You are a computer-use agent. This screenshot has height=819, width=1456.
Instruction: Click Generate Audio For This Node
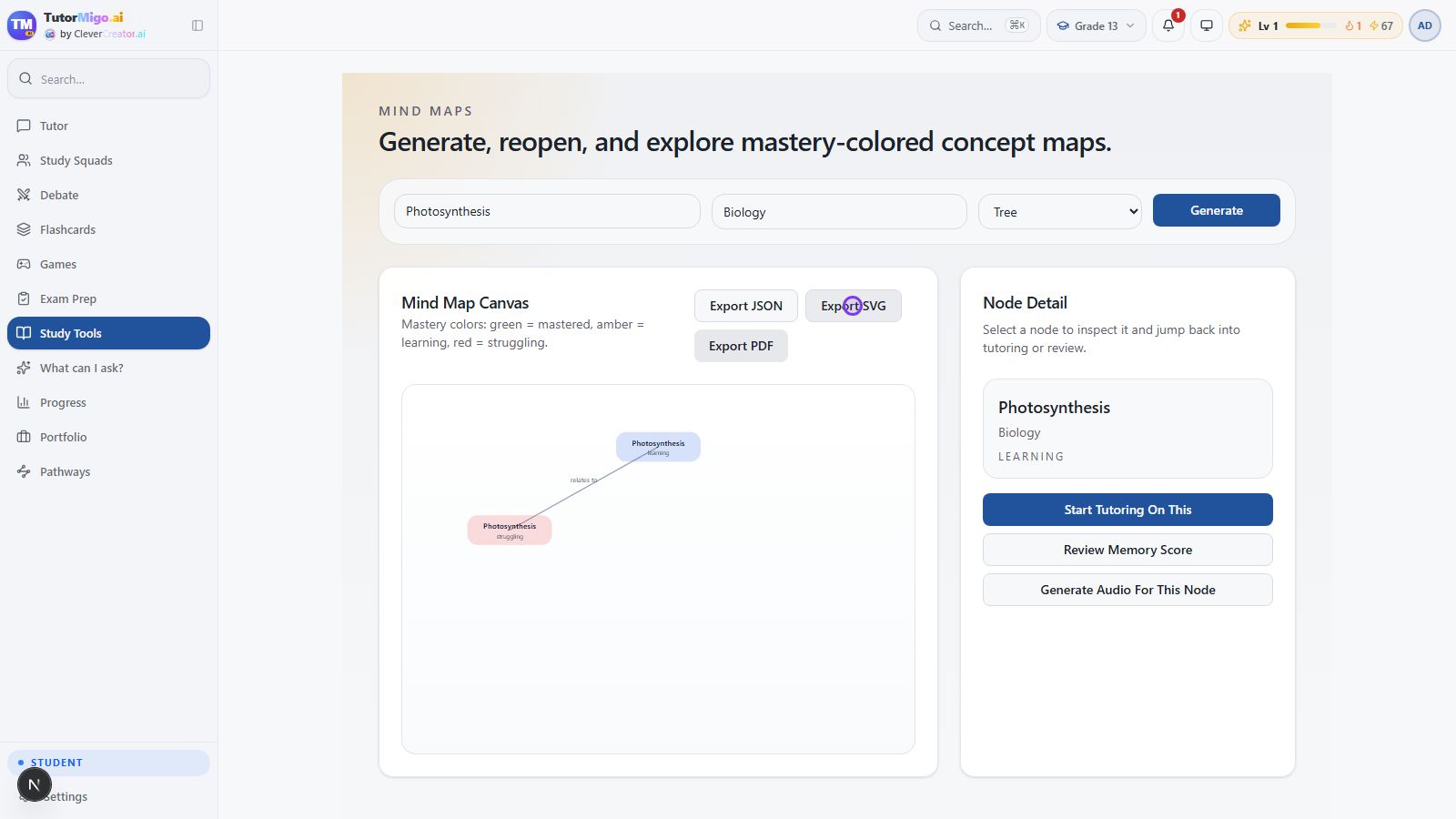point(1127,590)
